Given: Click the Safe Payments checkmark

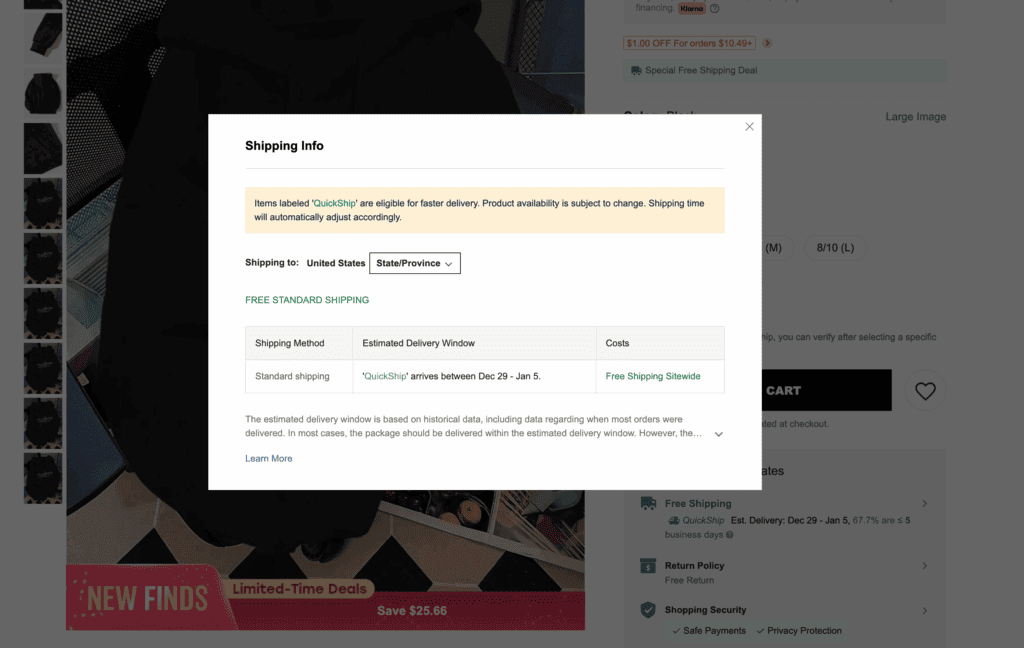Looking at the screenshot, I should point(677,630).
